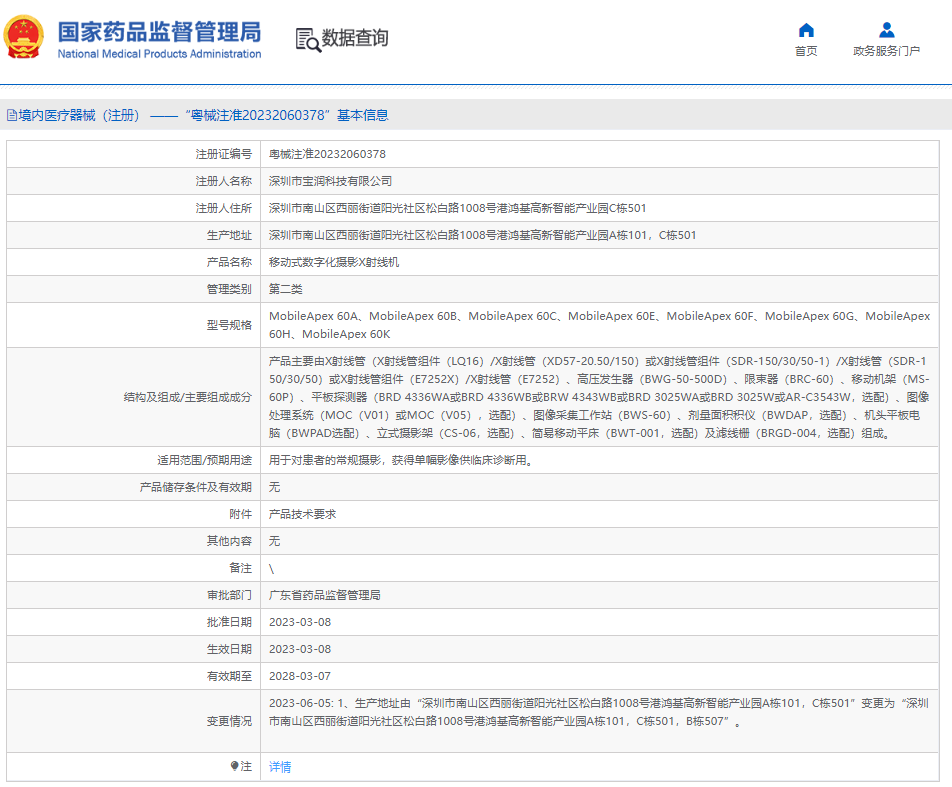
Task: Click the 境内医疗器械（注册） breadcrumb title
Action: 79,115
